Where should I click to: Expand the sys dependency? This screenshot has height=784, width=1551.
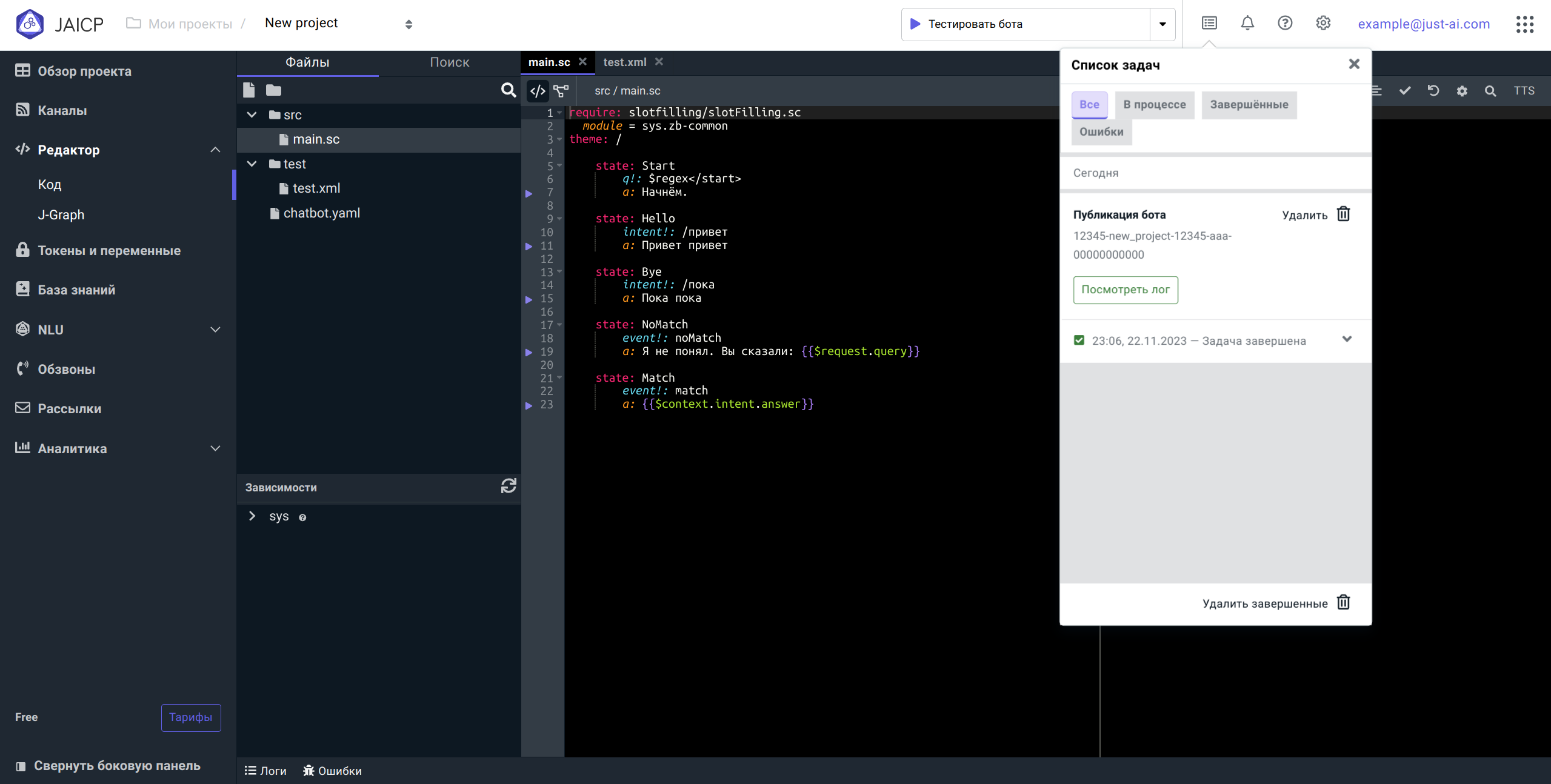[253, 516]
